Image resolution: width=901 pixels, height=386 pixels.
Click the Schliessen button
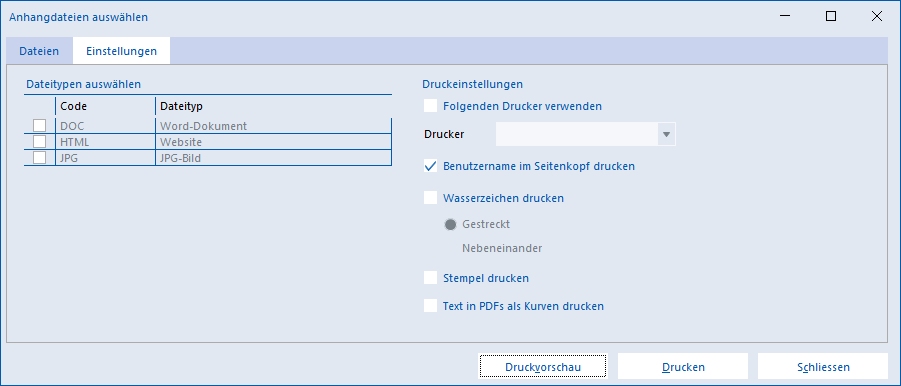tap(823, 367)
